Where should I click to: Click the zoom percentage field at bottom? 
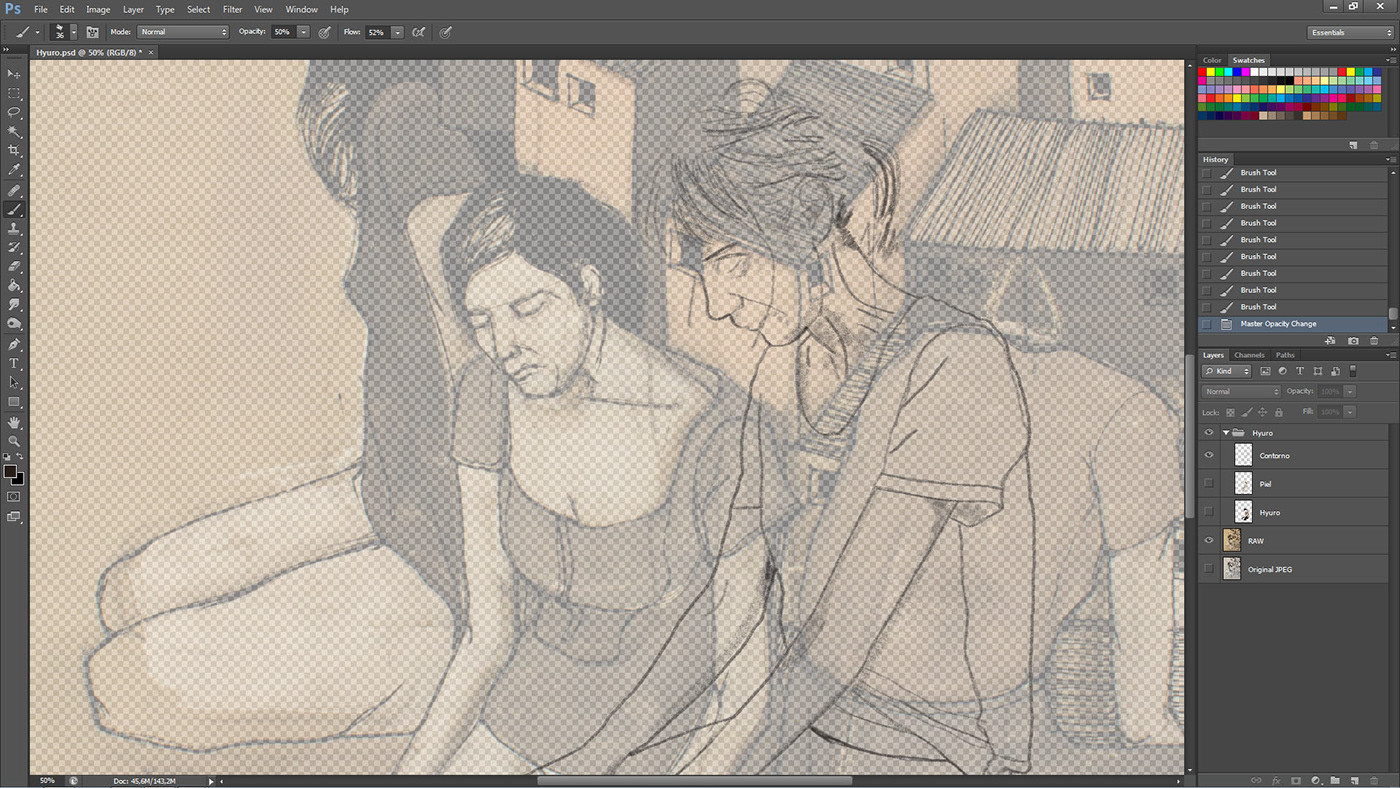point(47,780)
